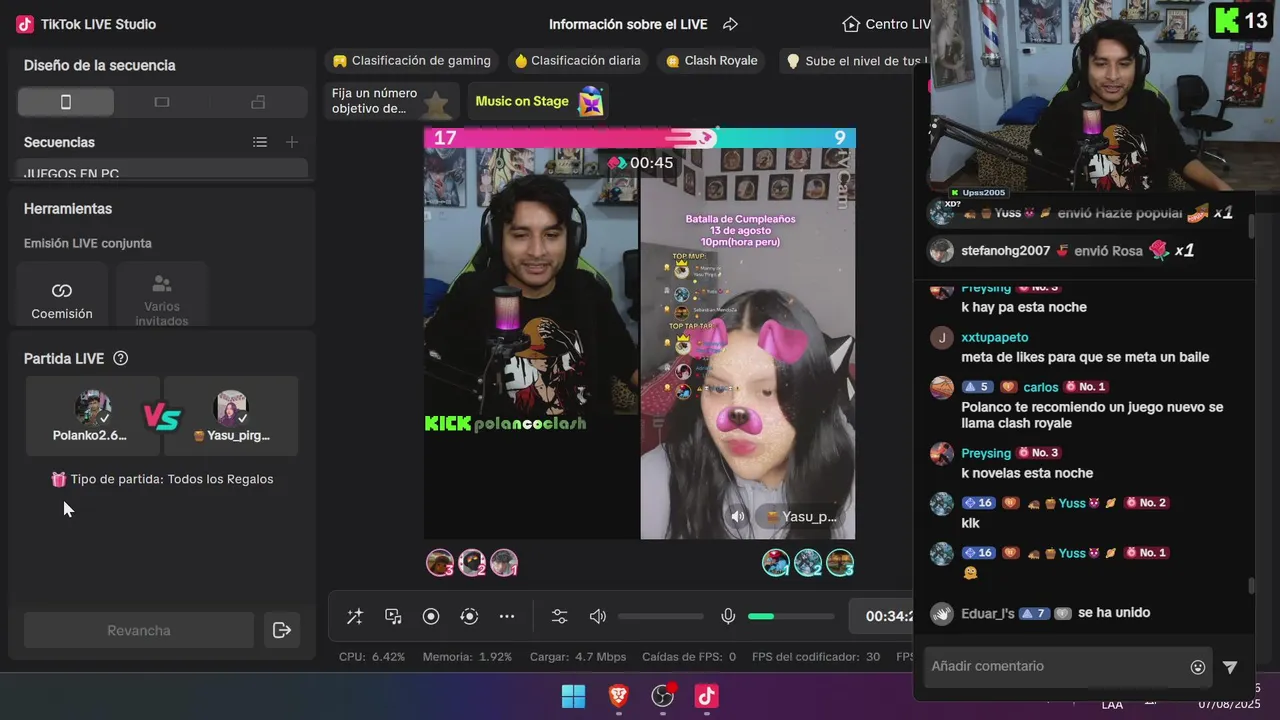Open Varios invitados multi-guest tool

(162, 297)
